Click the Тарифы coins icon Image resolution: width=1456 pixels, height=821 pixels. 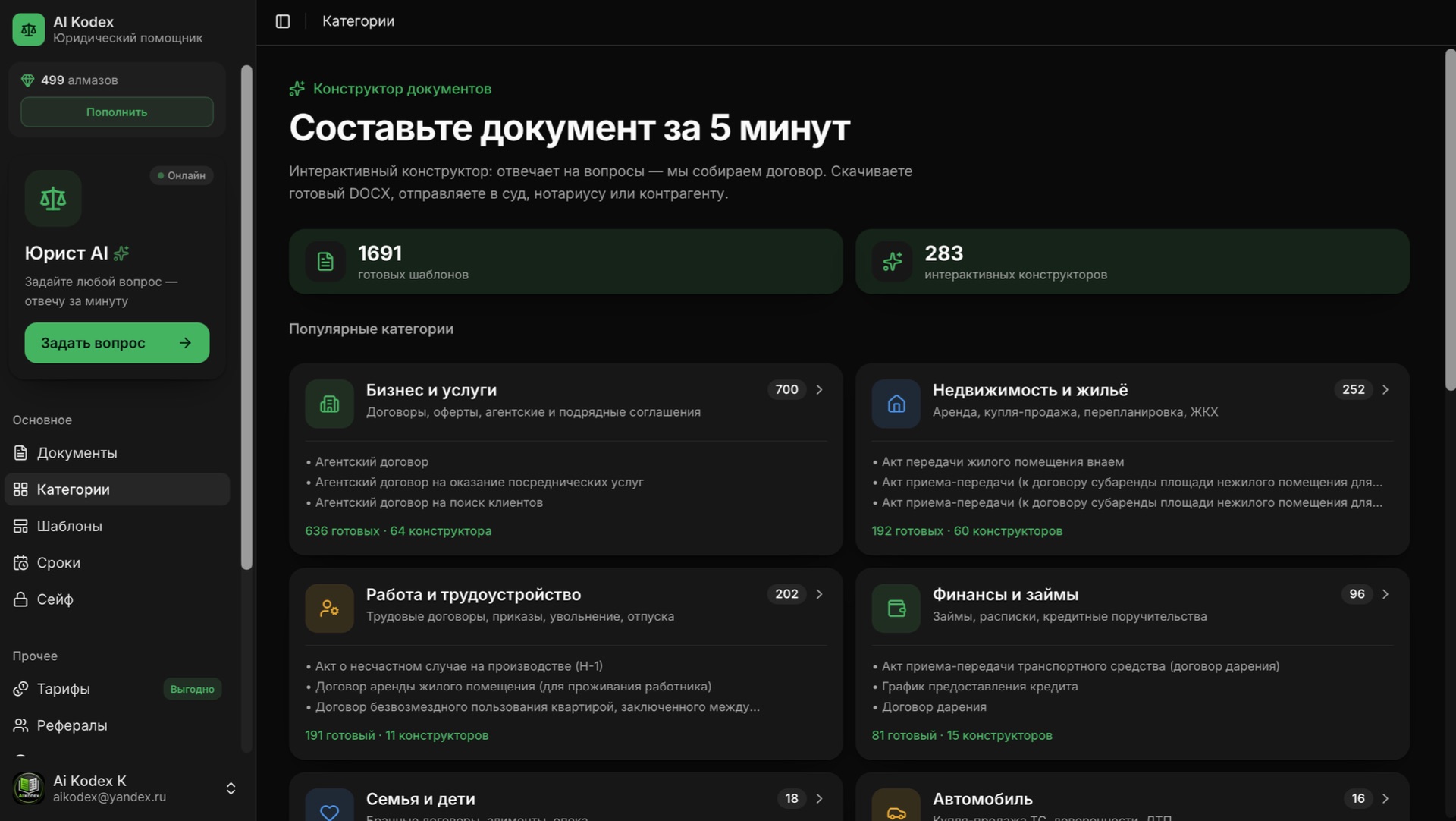pyautogui.click(x=21, y=689)
